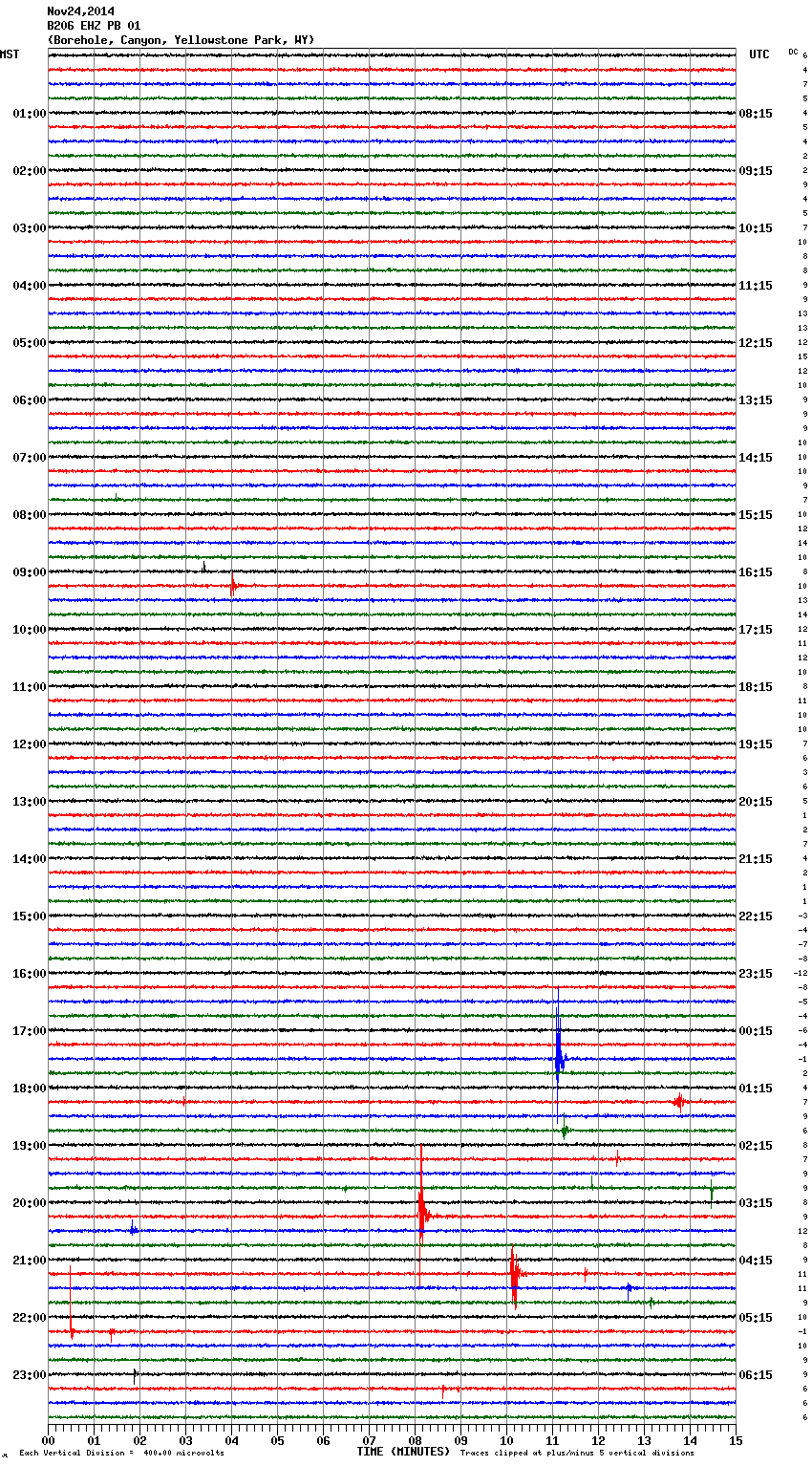Click the UTC time label '04:15'

(x=756, y=1261)
